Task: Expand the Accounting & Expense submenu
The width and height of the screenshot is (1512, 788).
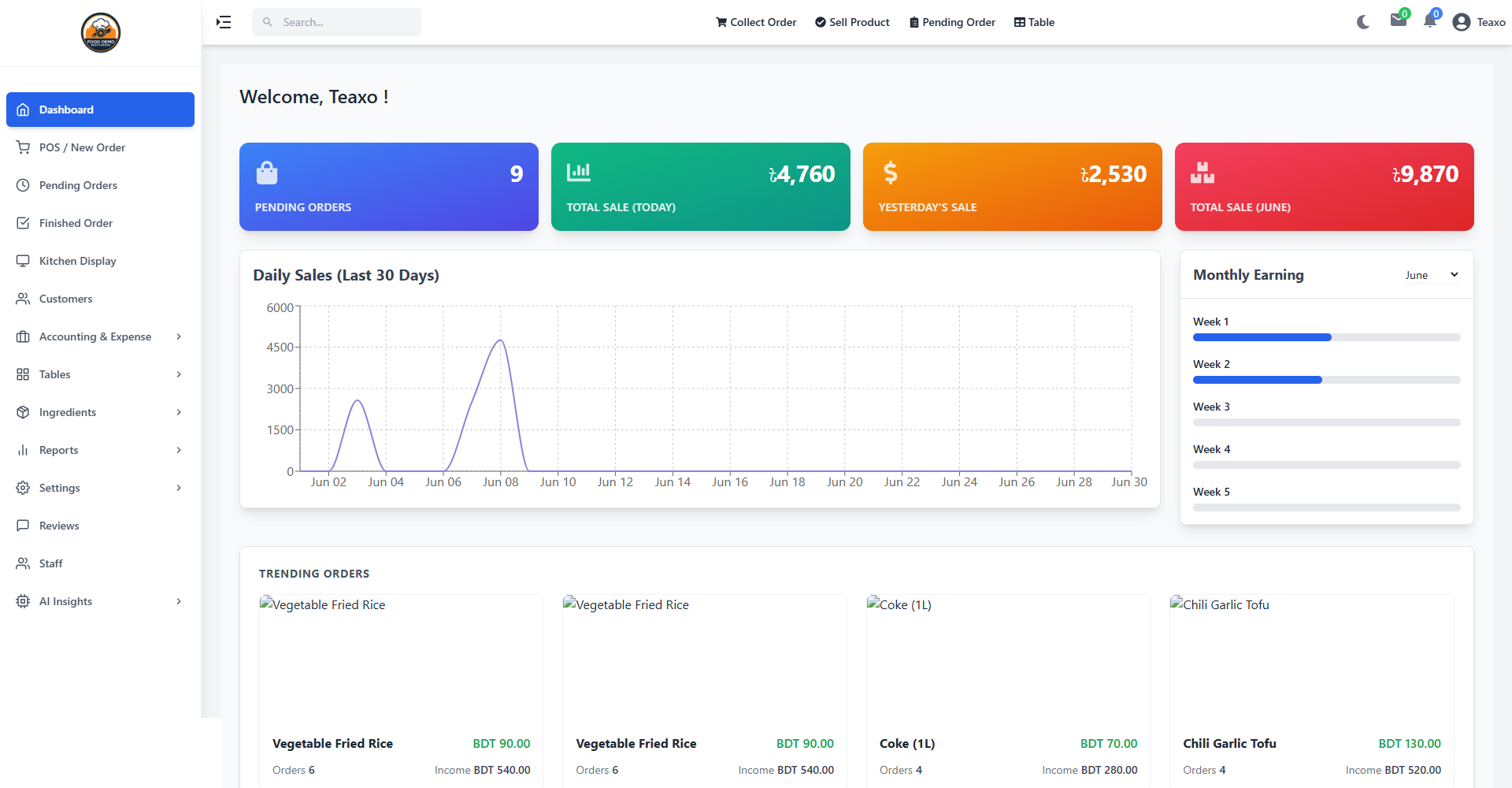Action: coord(100,336)
